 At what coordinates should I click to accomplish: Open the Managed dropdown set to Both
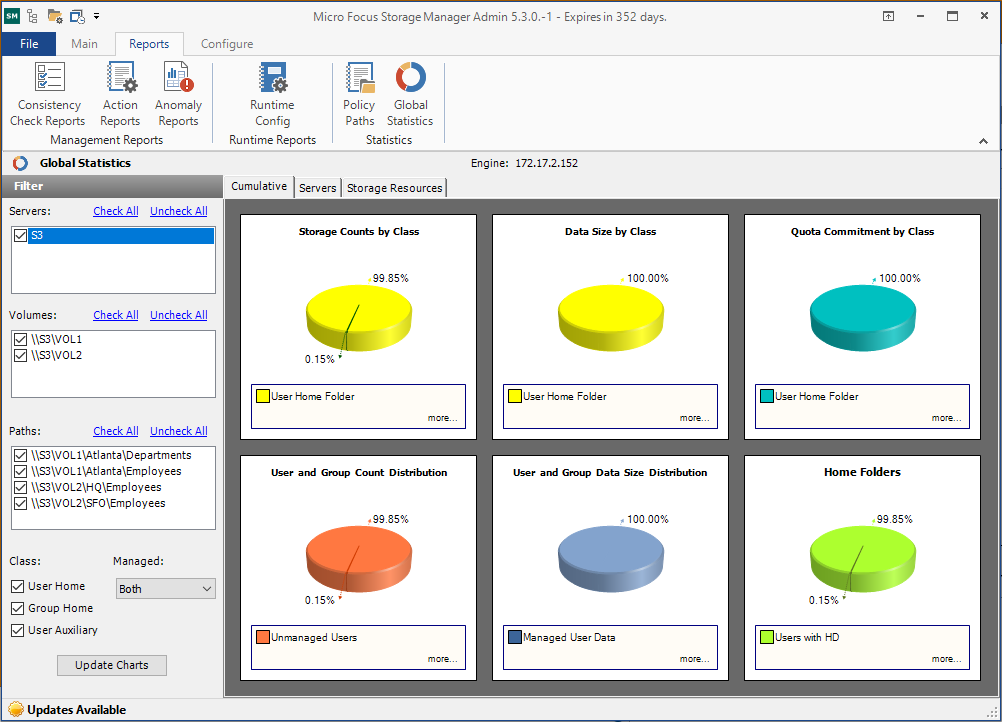point(165,589)
